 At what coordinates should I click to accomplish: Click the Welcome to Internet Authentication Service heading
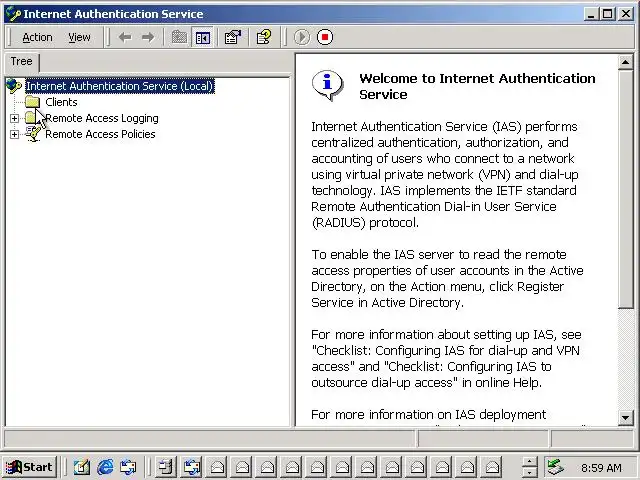477,86
